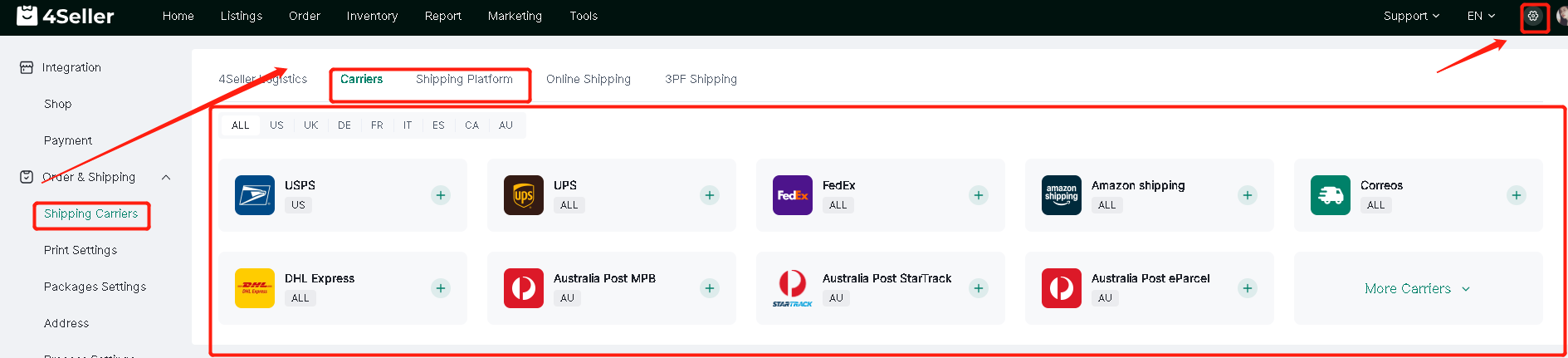Filter carriers by AU region
Screen dimensions: 1568x358
(506, 125)
